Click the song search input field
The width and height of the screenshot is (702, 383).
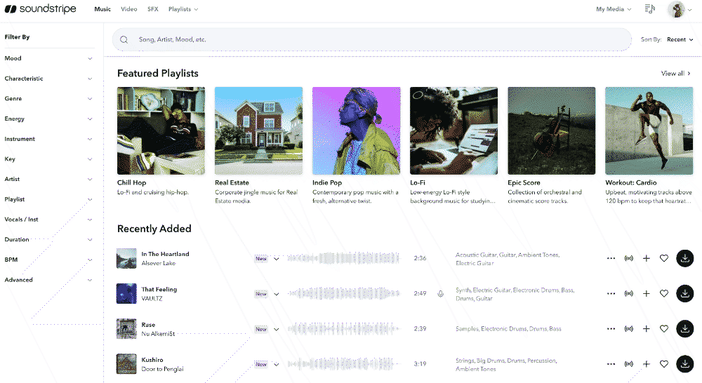pos(372,39)
